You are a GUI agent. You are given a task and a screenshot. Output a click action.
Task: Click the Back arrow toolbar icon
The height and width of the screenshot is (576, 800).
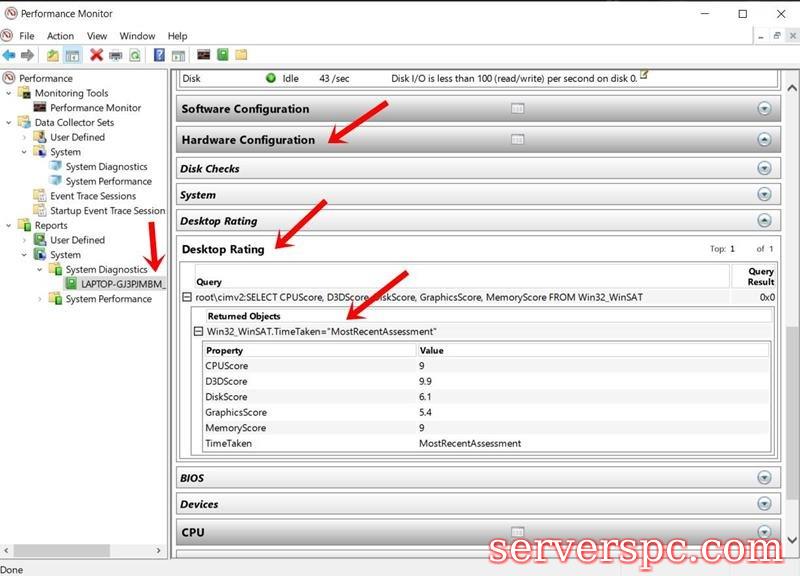[10, 55]
